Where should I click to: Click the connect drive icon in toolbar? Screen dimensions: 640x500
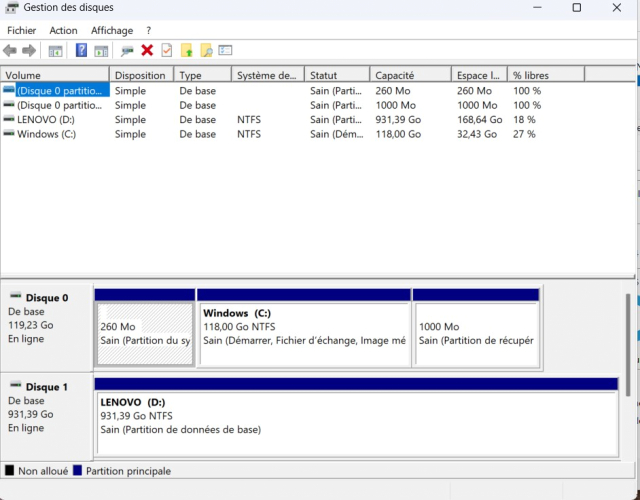pos(127,50)
